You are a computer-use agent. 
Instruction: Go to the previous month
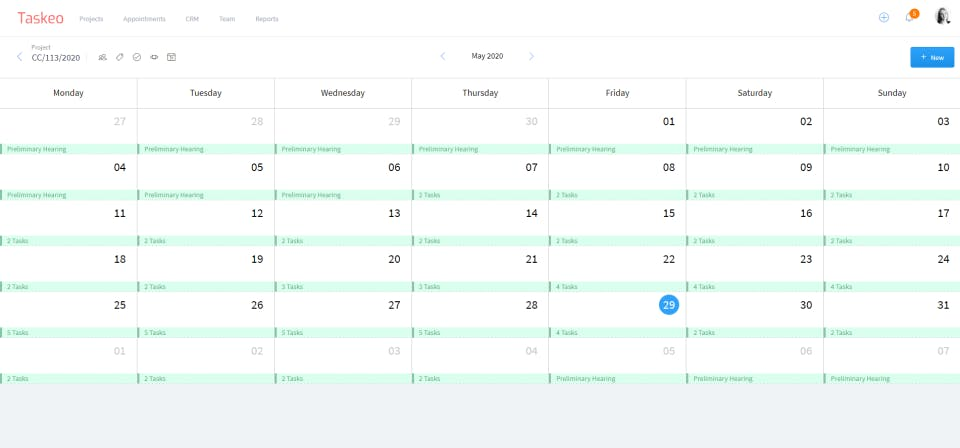443,57
